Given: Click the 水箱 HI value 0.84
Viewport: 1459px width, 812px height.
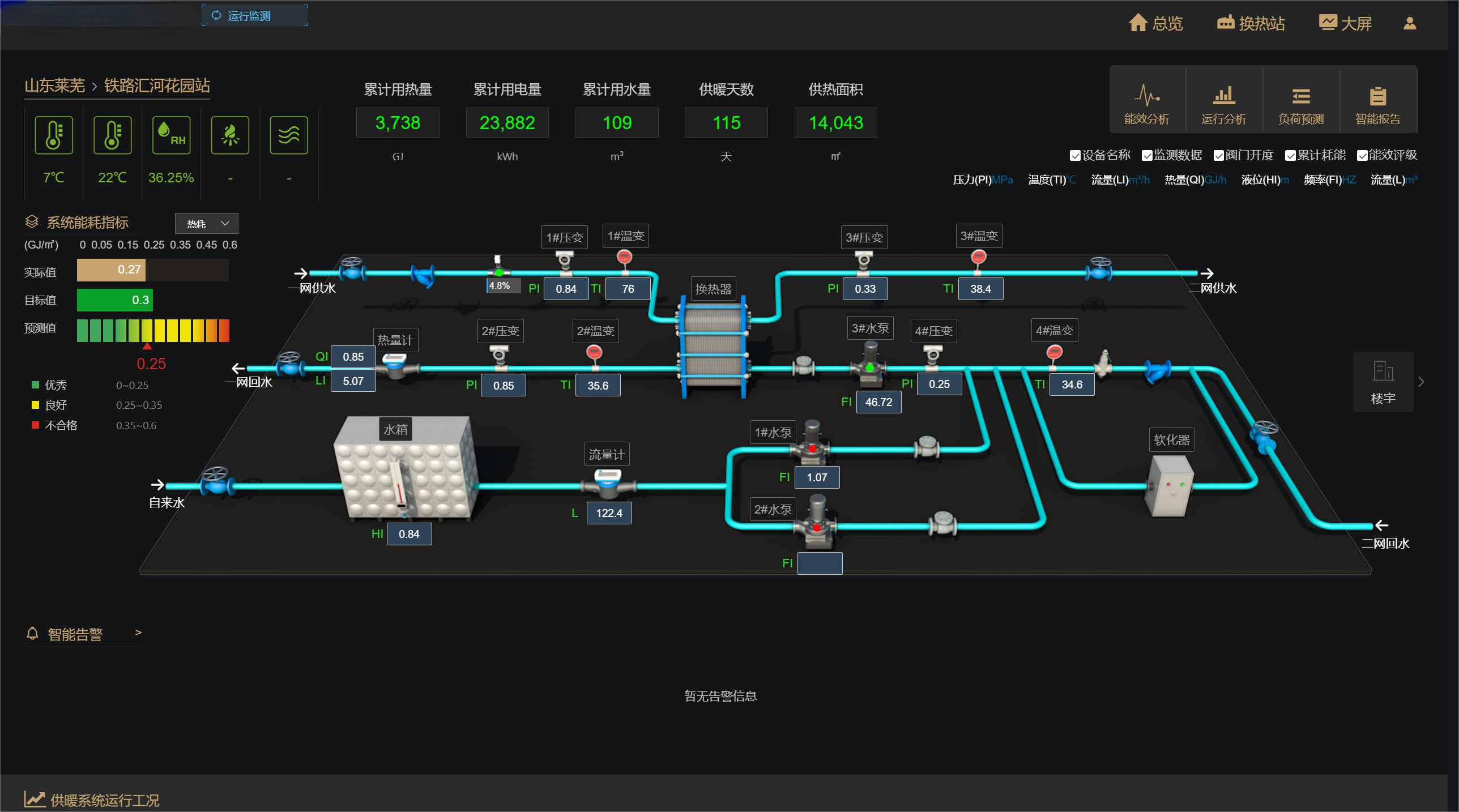Looking at the screenshot, I should tap(409, 534).
